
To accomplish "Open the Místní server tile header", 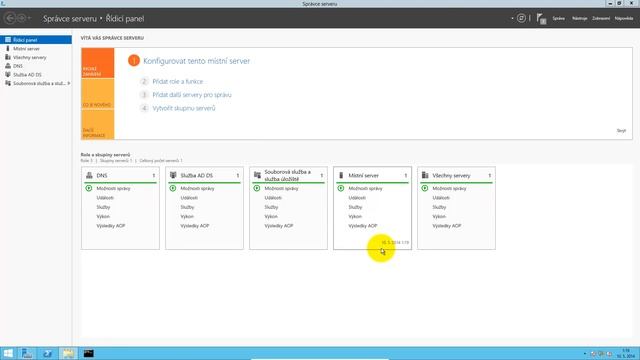I will coord(373,176).
